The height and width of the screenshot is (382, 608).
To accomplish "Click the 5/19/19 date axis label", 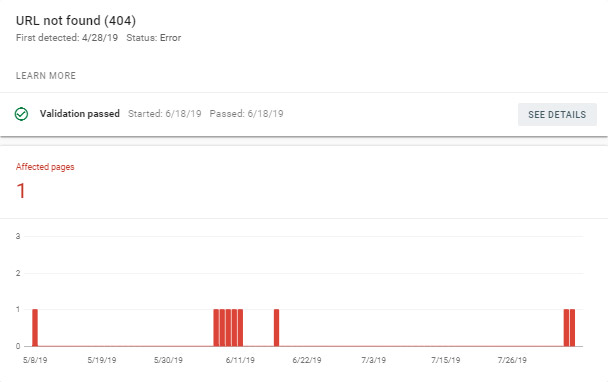I will click(x=102, y=360).
